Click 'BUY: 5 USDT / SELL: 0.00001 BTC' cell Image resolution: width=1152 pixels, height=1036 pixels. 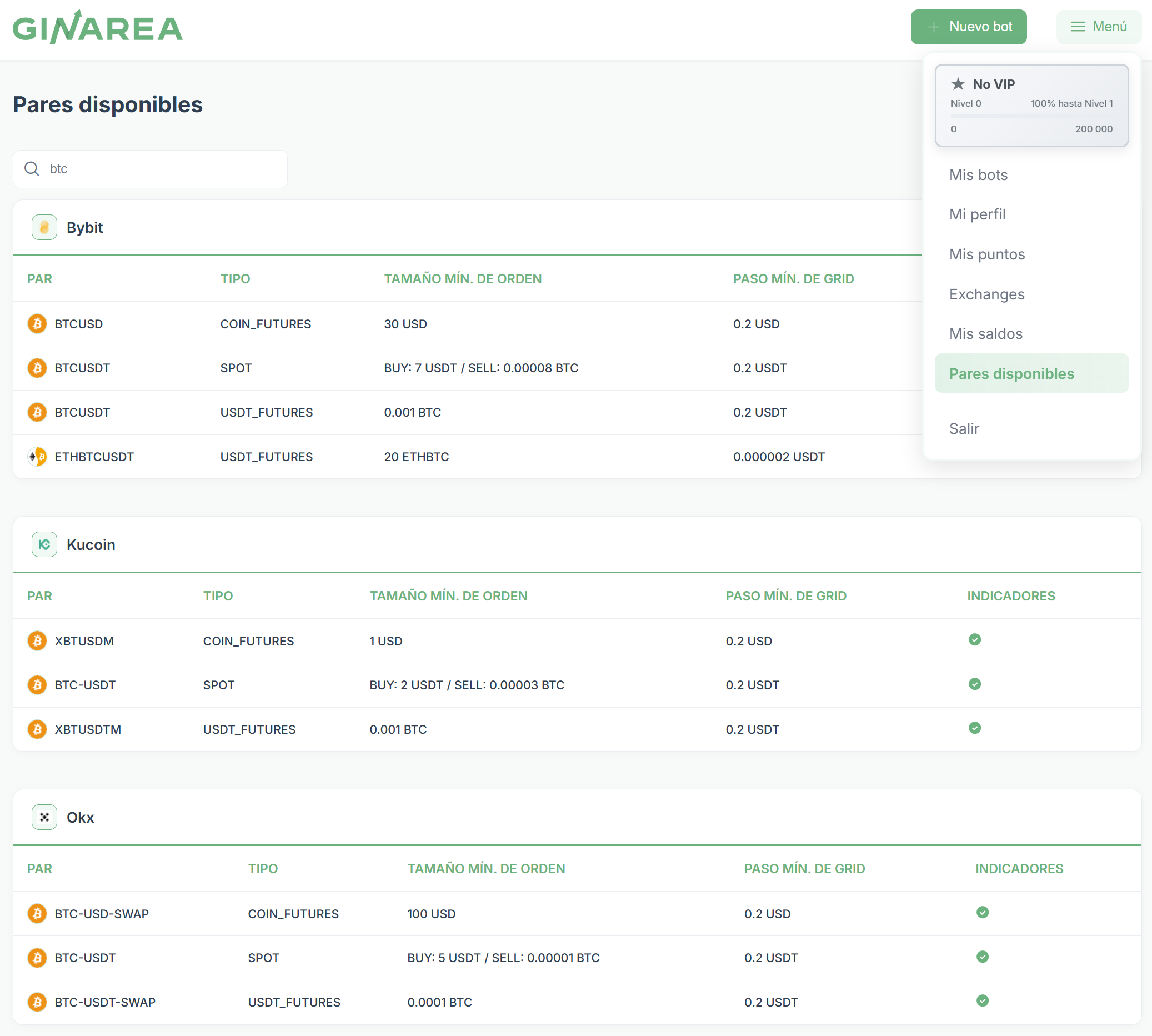pyautogui.click(x=504, y=958)
